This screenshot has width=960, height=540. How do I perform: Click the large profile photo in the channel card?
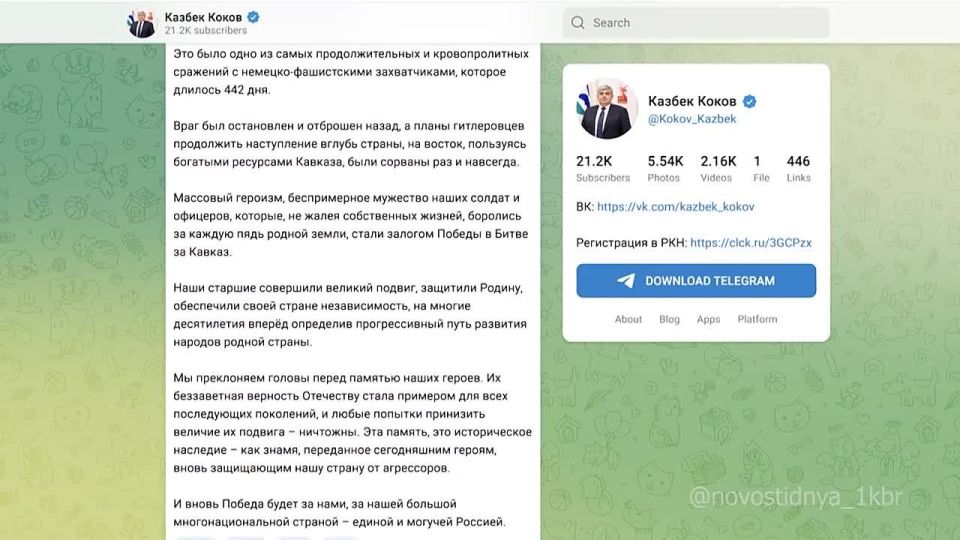(x=607, y=109)
